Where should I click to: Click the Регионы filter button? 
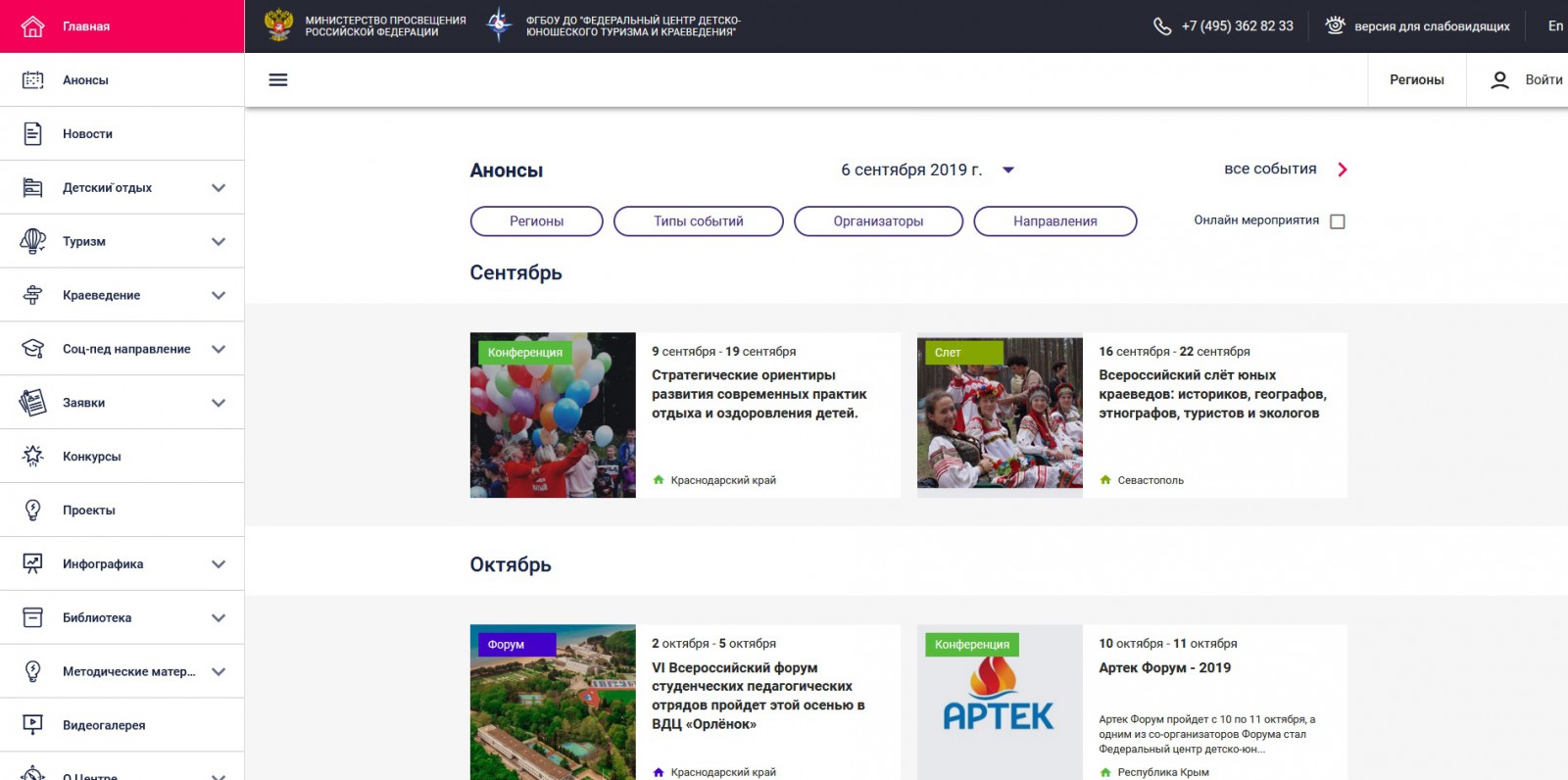537,221
